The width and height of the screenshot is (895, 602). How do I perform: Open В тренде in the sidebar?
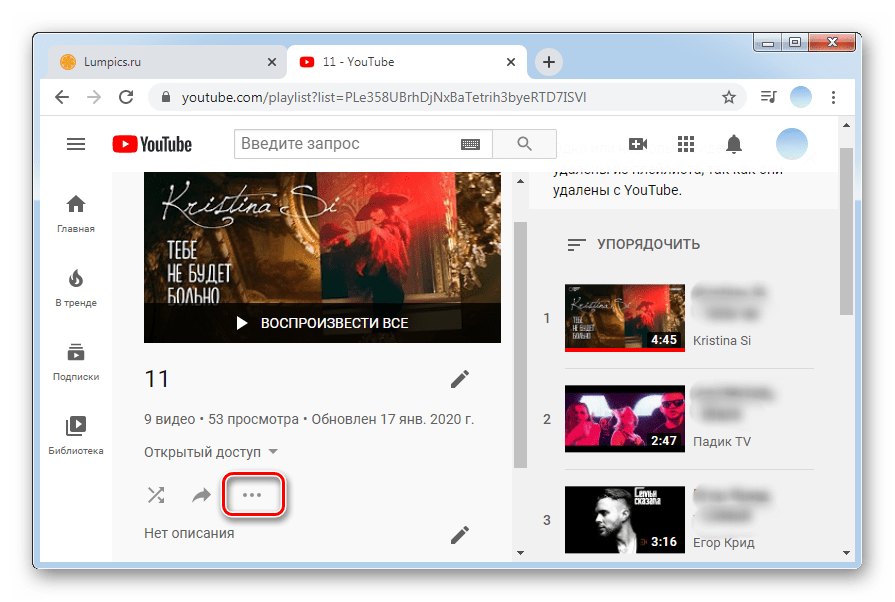pos(76,289)
